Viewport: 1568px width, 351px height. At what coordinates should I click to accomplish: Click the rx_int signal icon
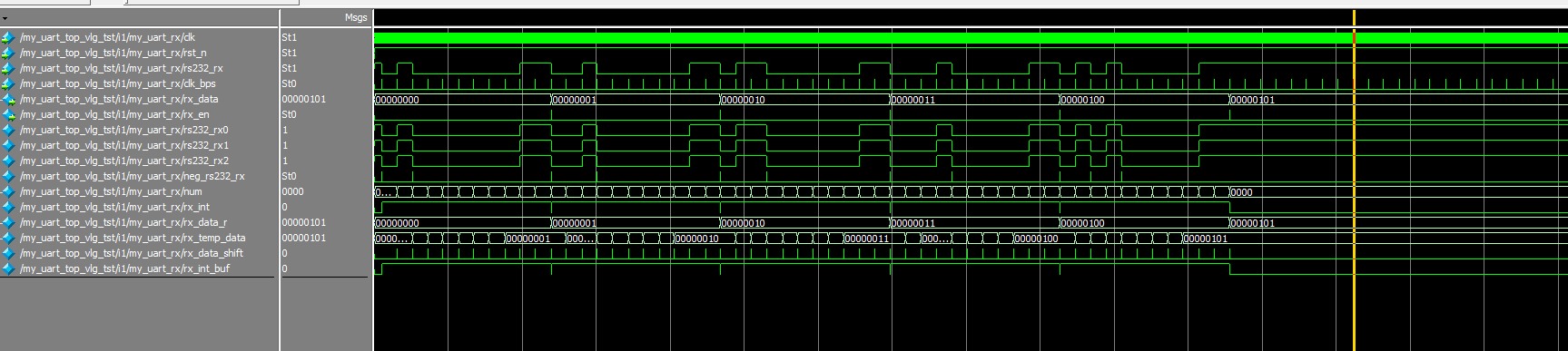[8, 207]
